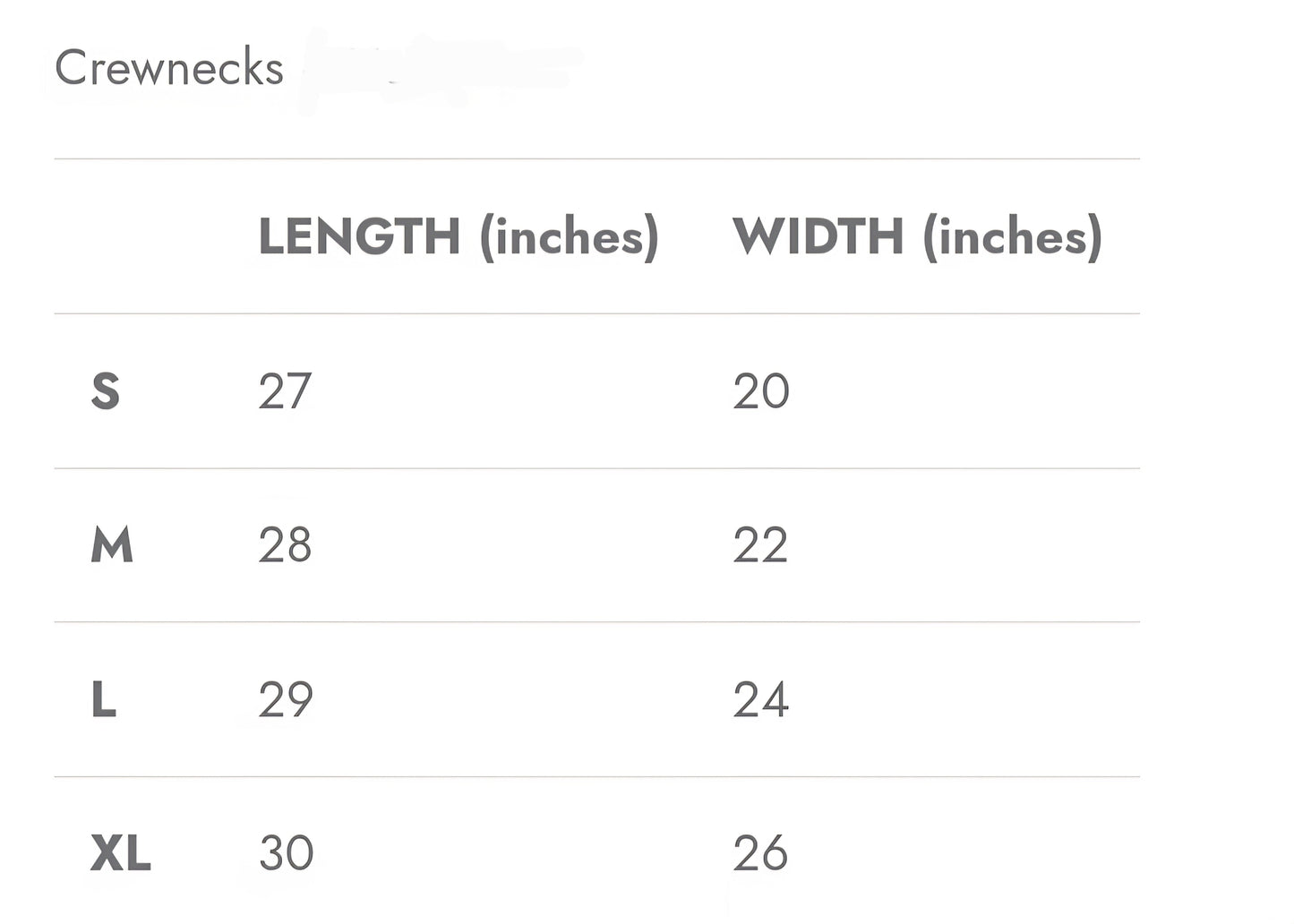Click the XL size row label

(121, 853)
